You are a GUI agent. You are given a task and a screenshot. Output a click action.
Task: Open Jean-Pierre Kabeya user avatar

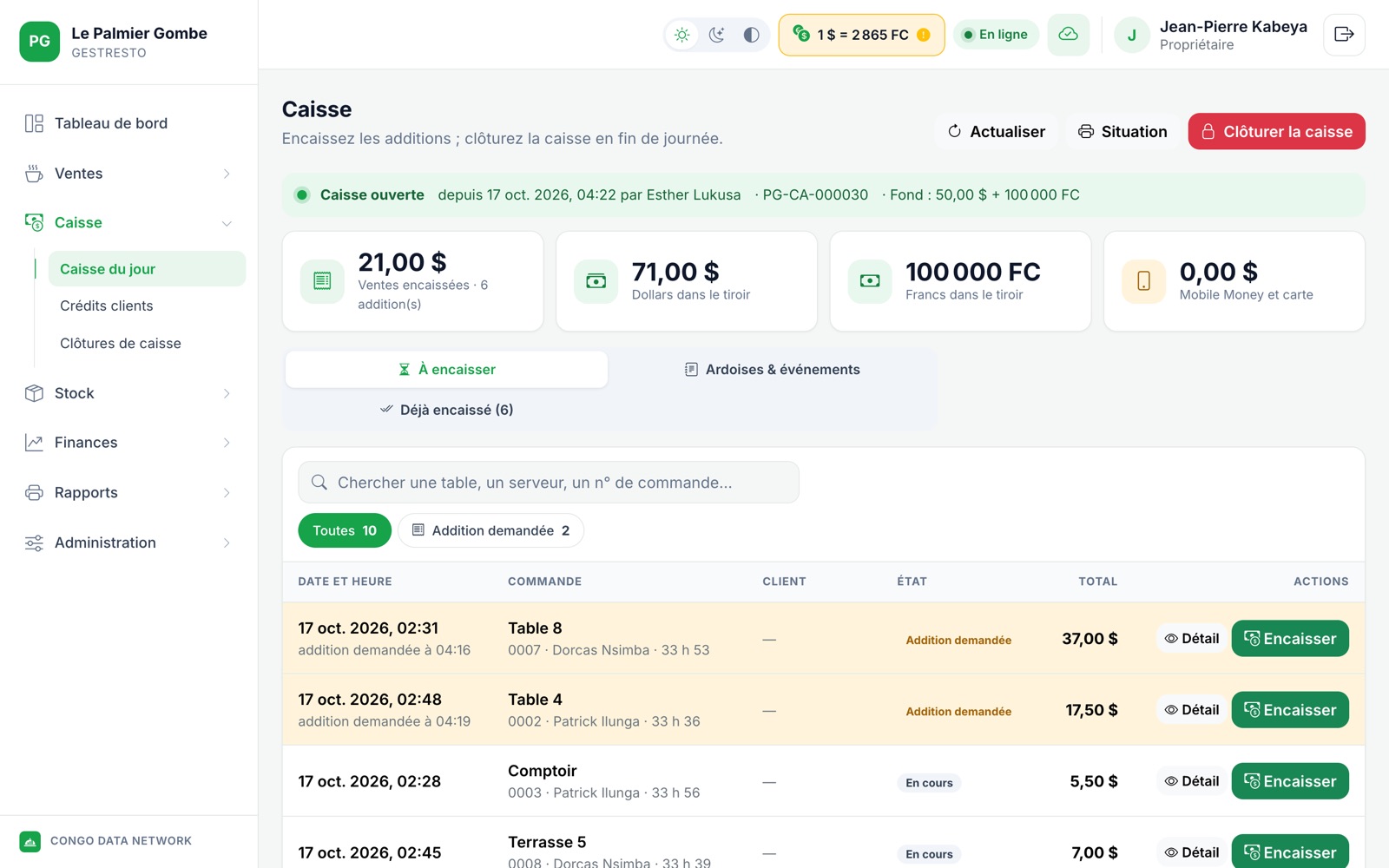click(x=1132, y=35)
